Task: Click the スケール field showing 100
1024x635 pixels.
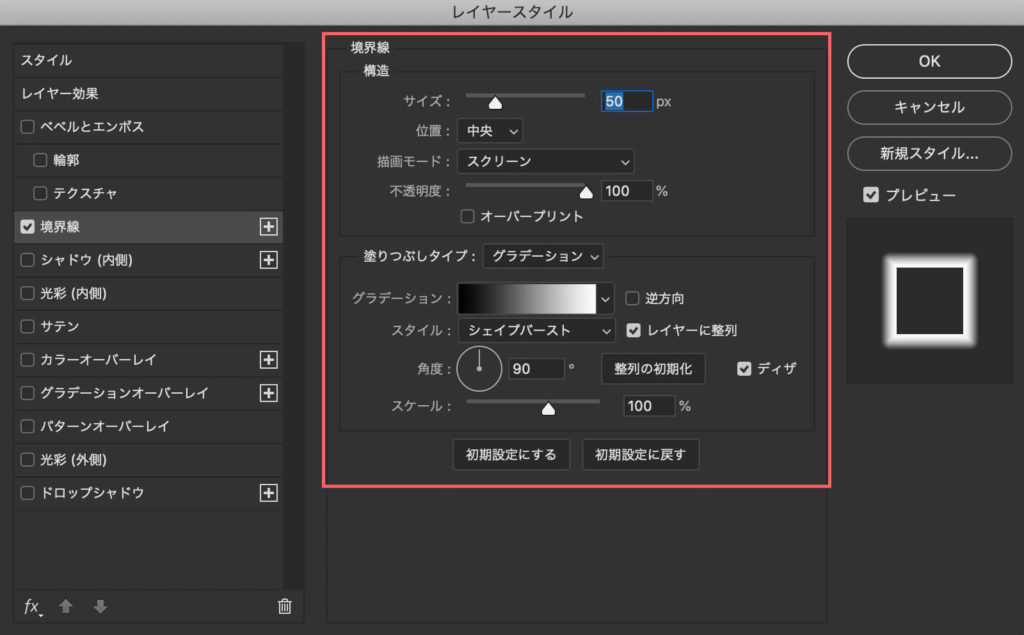Action: (648, 406)
